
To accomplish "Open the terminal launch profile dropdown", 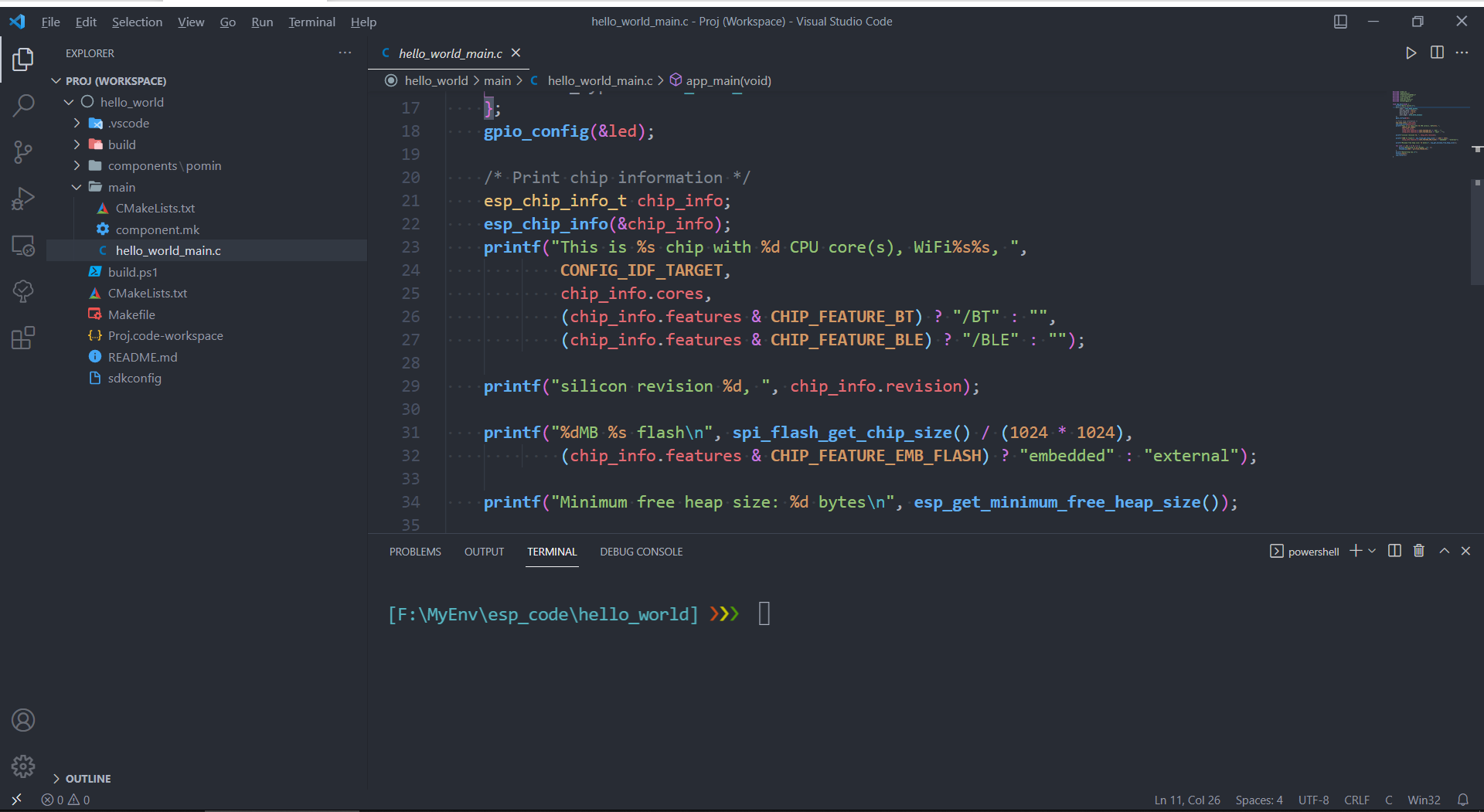I will [1372, 551].
